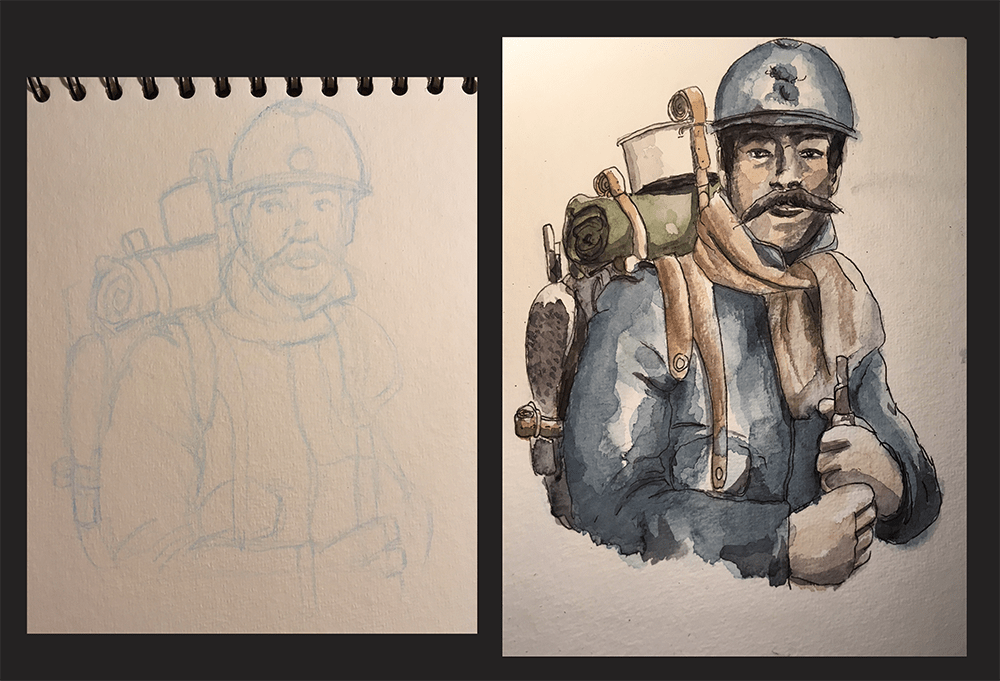Click the lower clenched fist in the painting
The height and width of the screenshot is (681, 1000).
click(828, 535)
